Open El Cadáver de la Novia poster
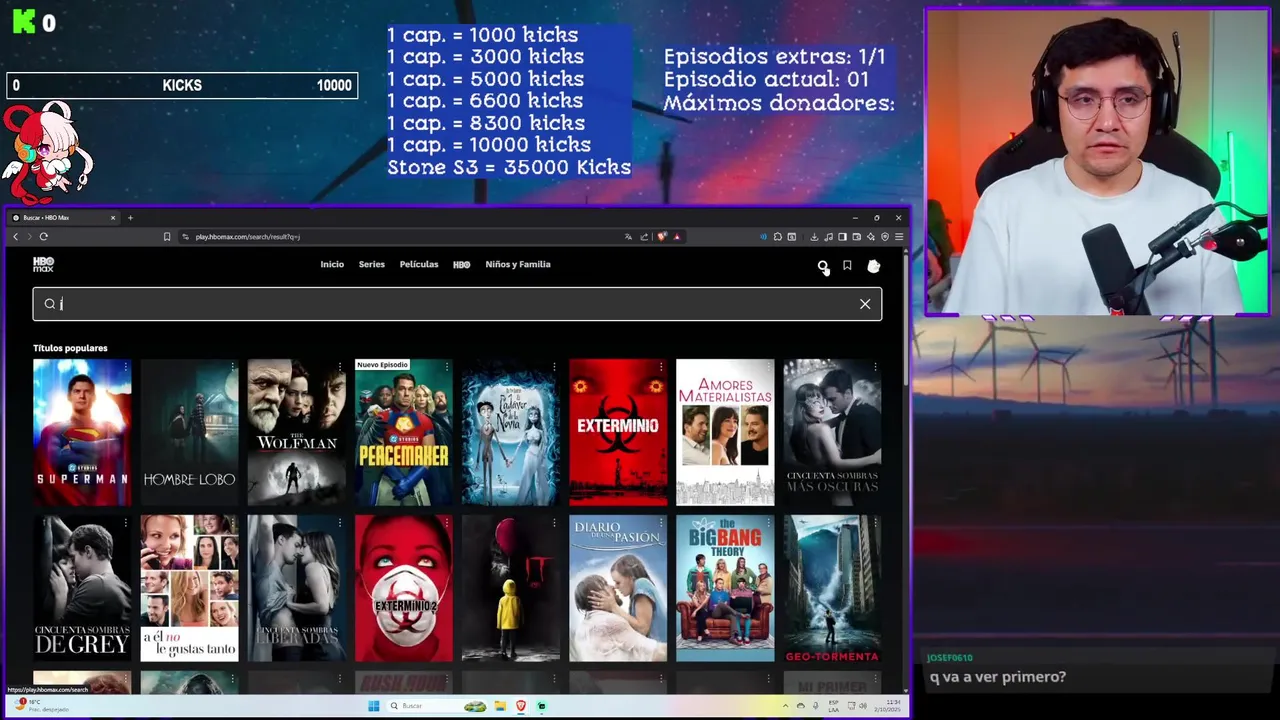 pos(510,432)
